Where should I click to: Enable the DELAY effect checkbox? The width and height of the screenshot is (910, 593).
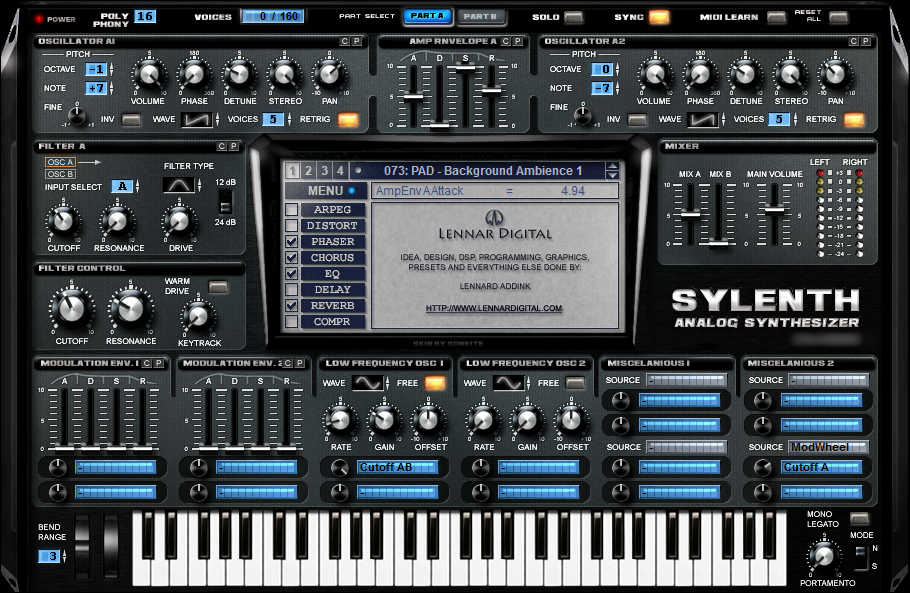click(291, 290)
